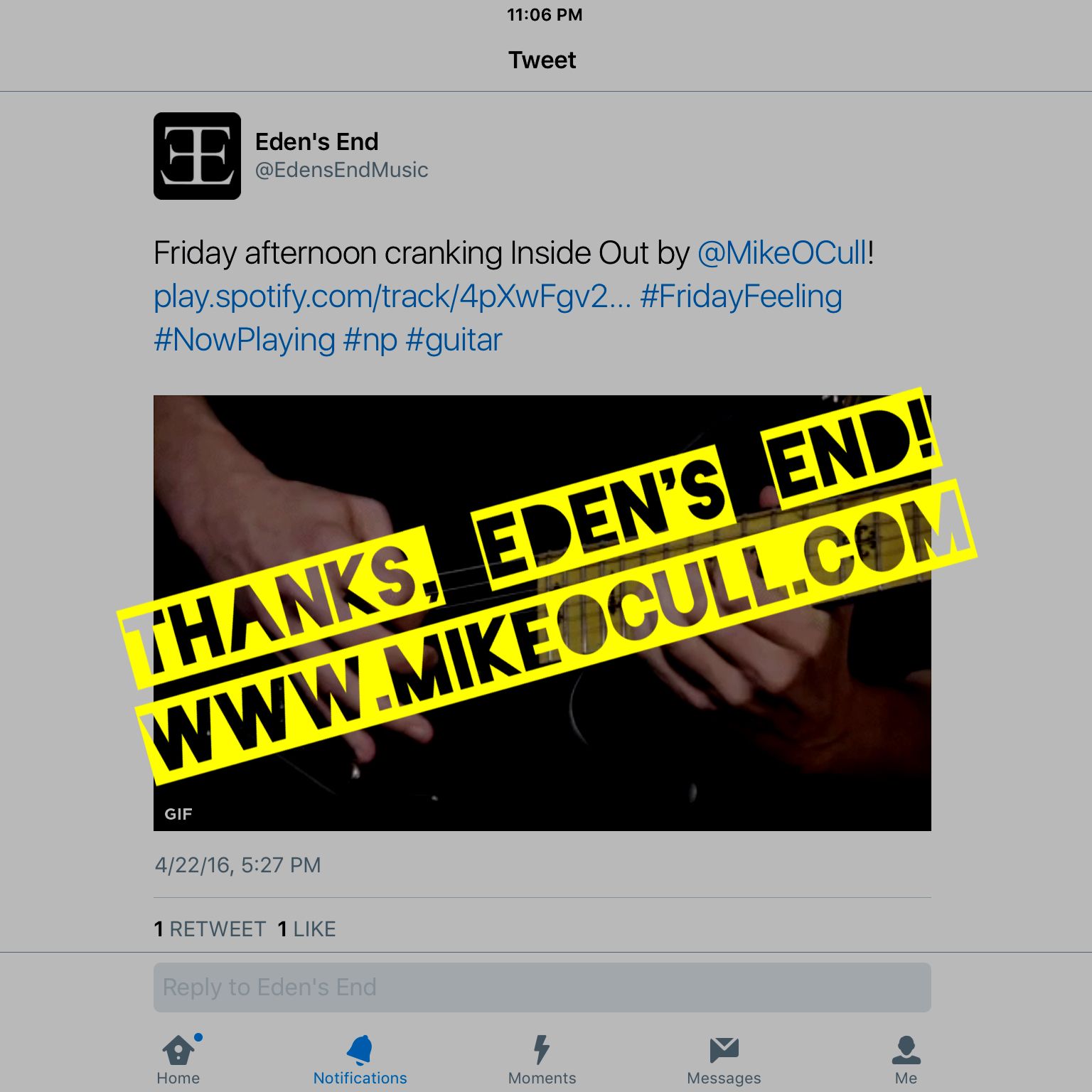Tap the #guitar hashtag
The height and width of the screenshot is (1092, 1092).
coord(454,340)
